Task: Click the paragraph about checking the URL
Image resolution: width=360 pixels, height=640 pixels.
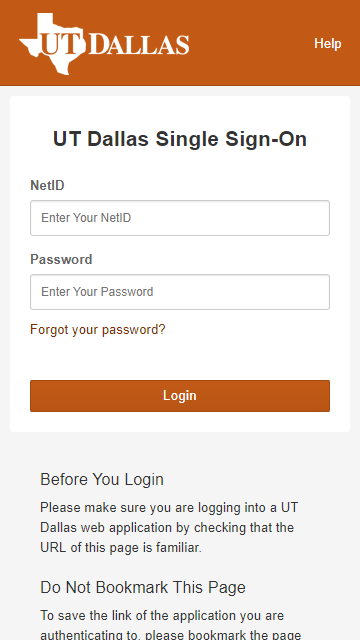Action: coord(169,528)
